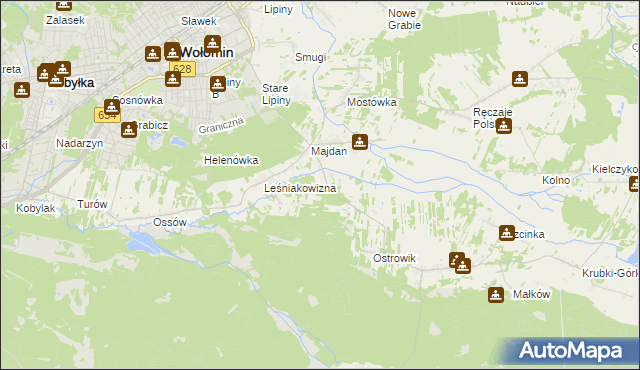Click the road 634 shield

(107, 115)
